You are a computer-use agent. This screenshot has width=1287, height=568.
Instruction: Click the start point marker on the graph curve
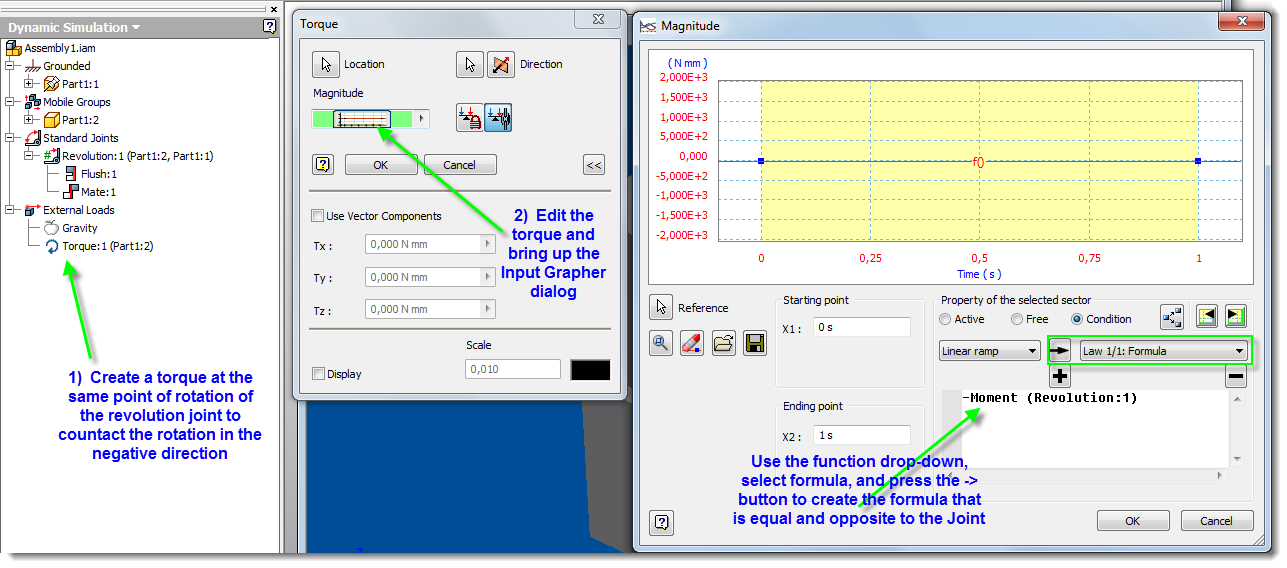(x=761, y=161)
